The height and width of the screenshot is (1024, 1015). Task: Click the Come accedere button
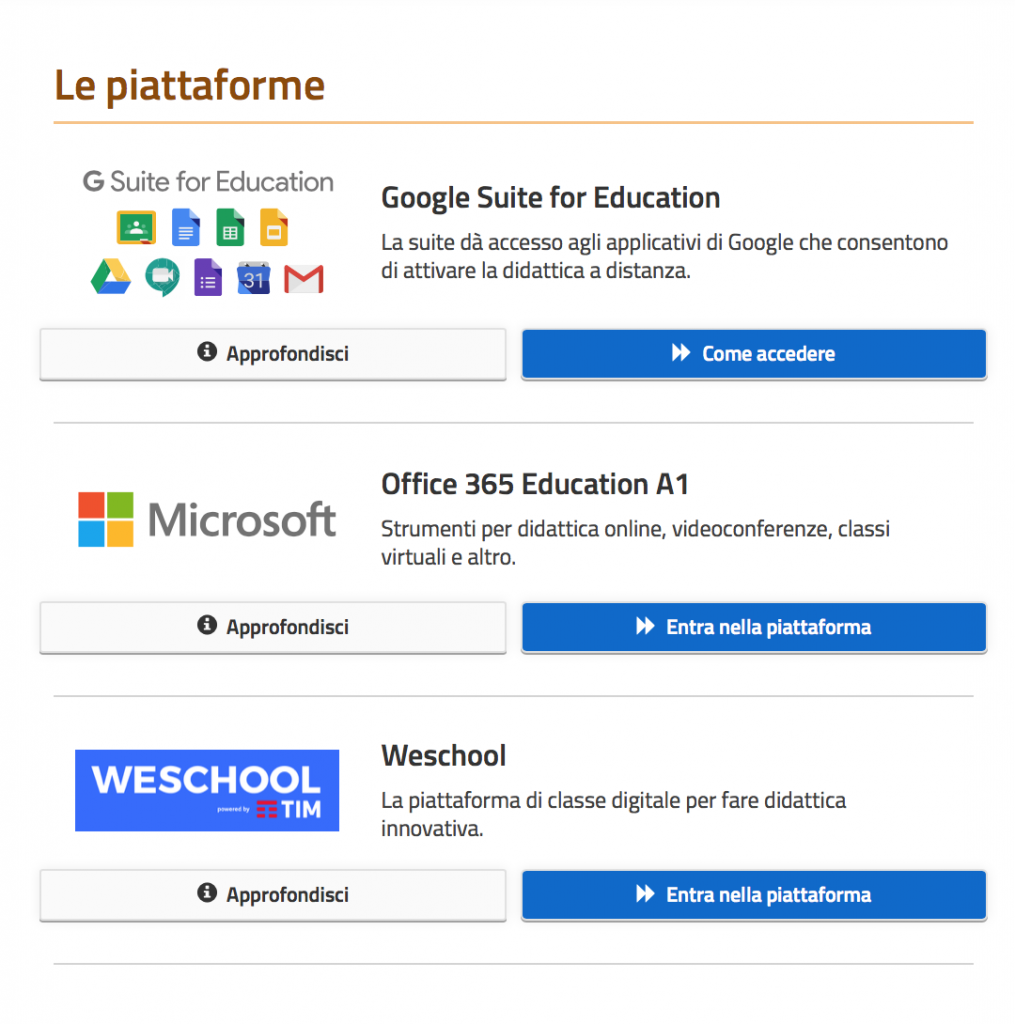pos(754,354)
